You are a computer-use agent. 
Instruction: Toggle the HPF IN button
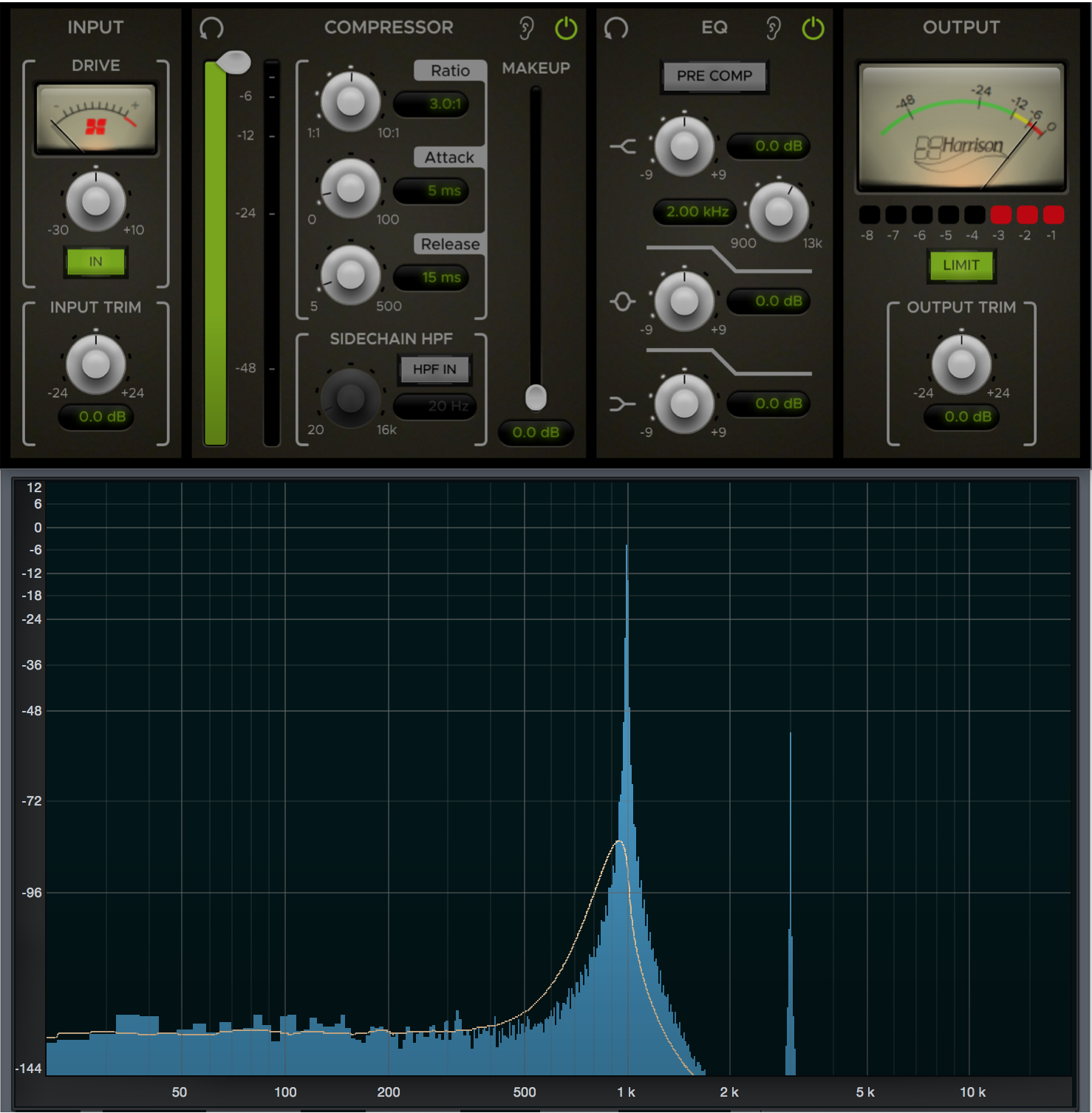(x=434, y=370)
